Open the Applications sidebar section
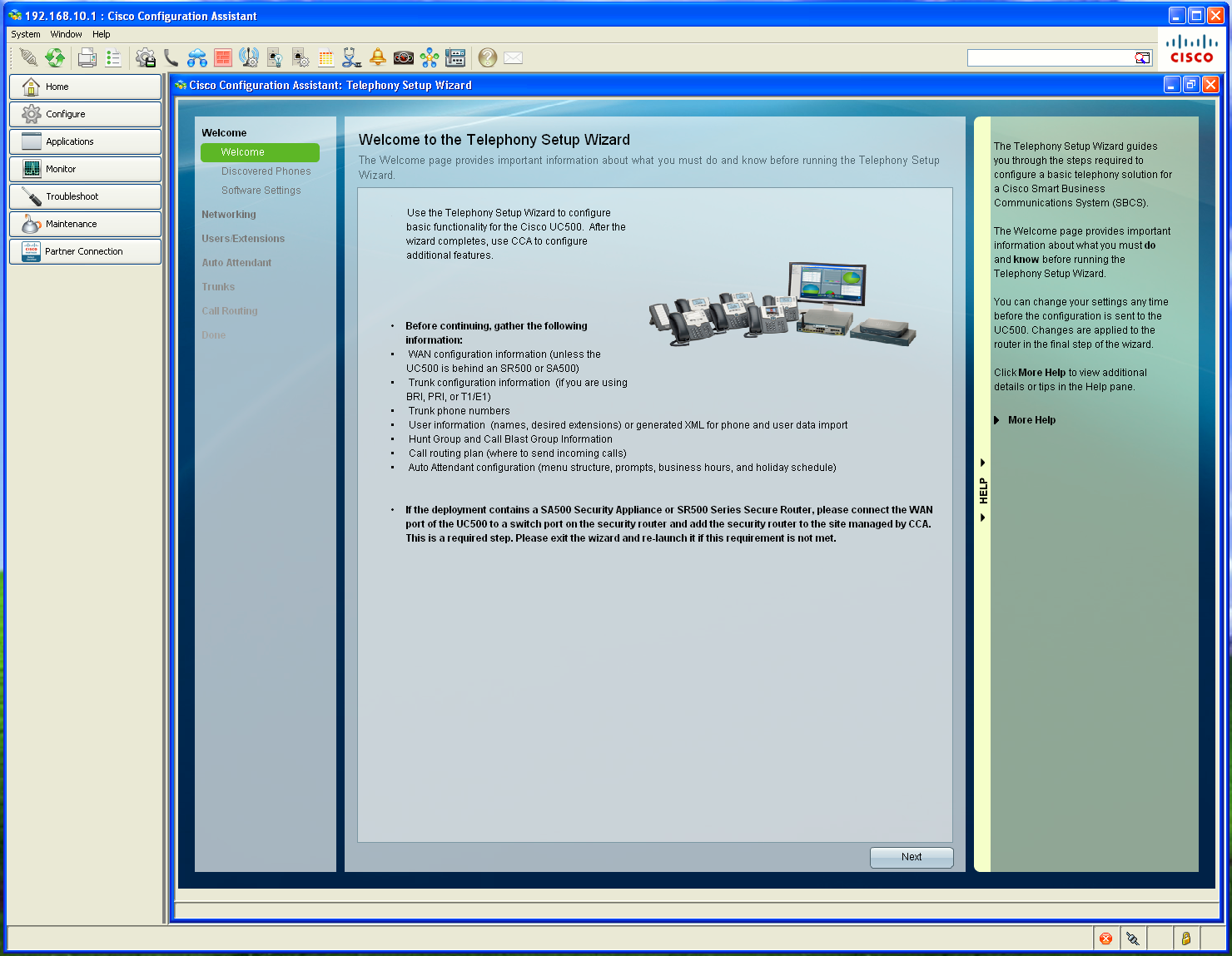This screenshot has width=1232, height=956. click(85, 141)
